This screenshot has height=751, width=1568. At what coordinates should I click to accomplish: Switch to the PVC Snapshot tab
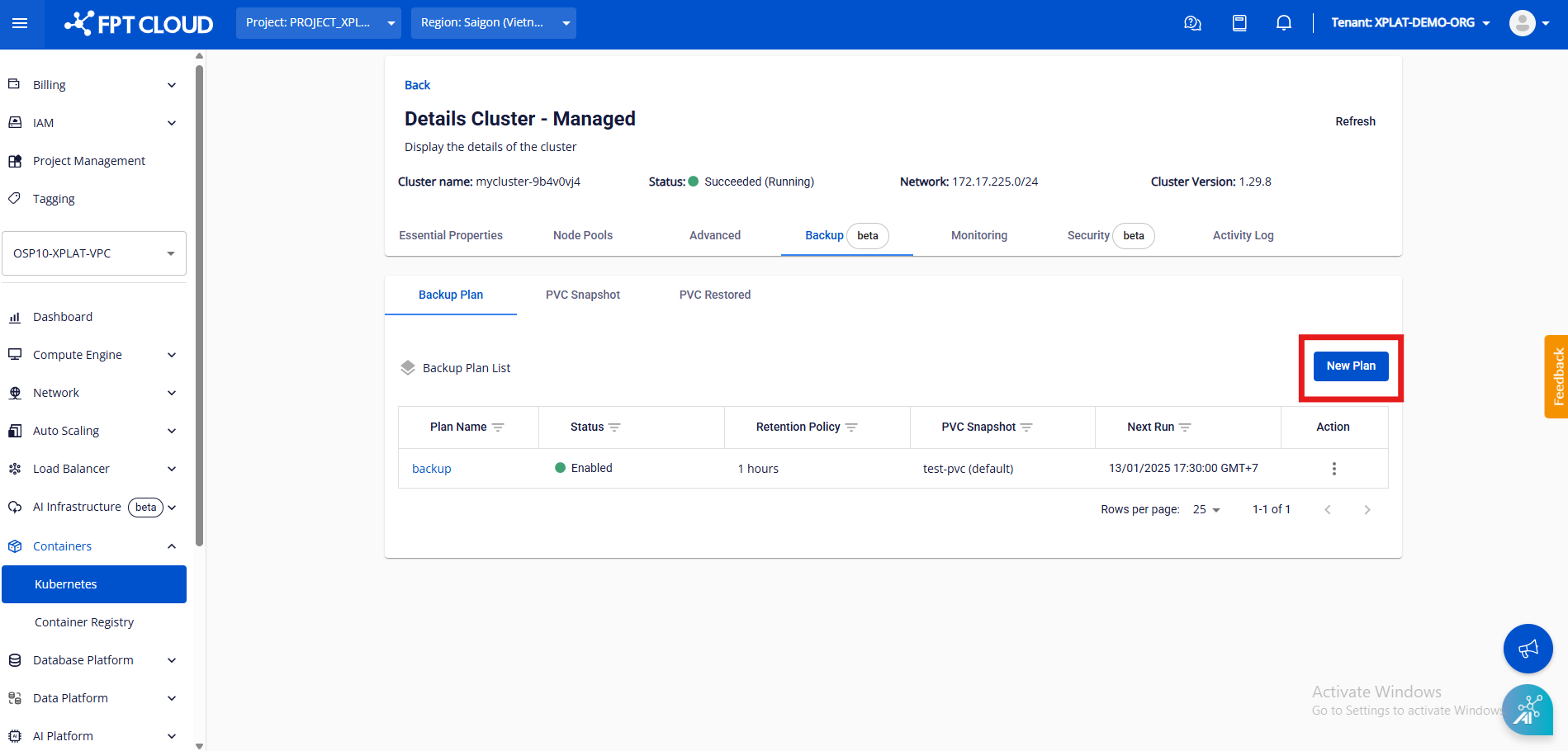click(x=582, y=295)
